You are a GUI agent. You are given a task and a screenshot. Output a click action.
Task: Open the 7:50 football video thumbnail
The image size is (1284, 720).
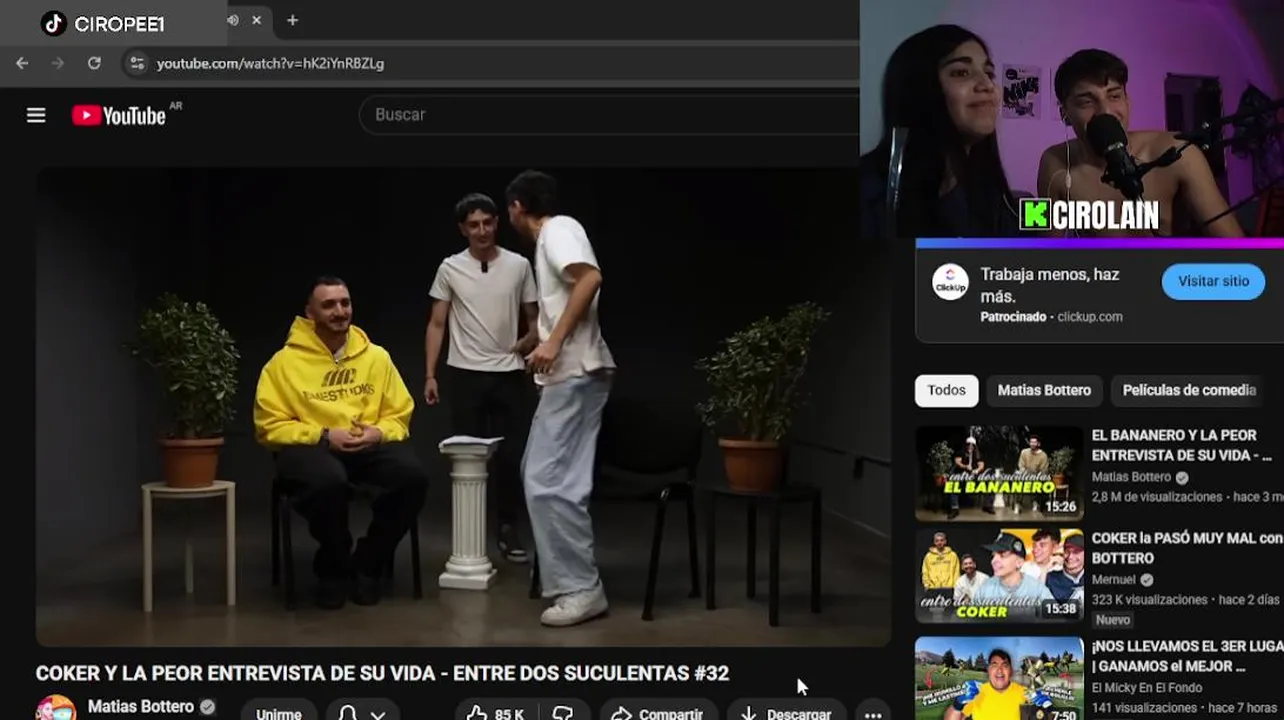[x=999, y=678]
